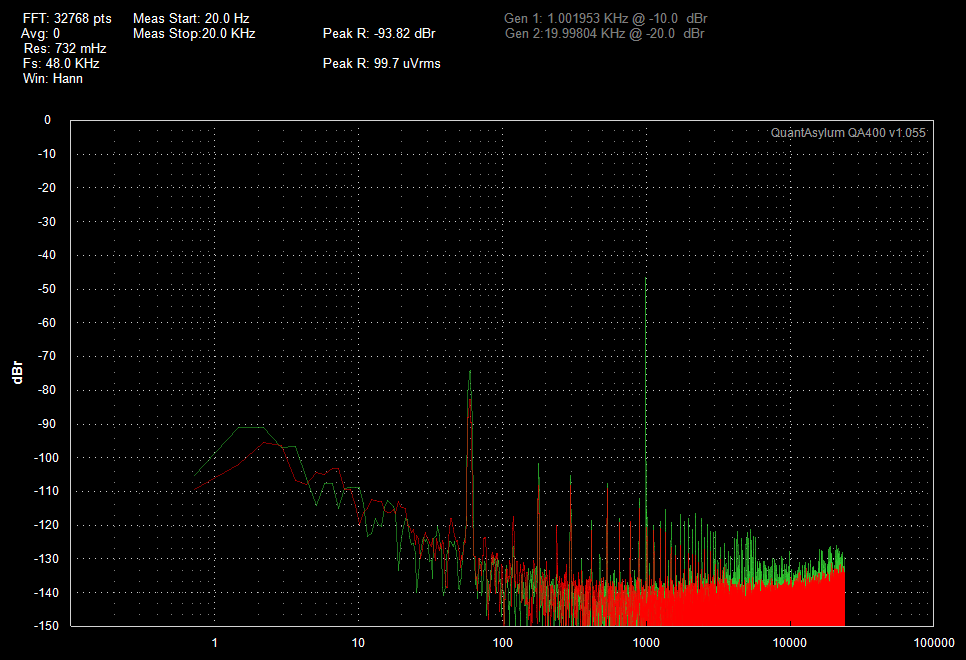Click the -50 label on the dBr axis
This screenshot has width=966, height=660.
(x=46, y=288)
